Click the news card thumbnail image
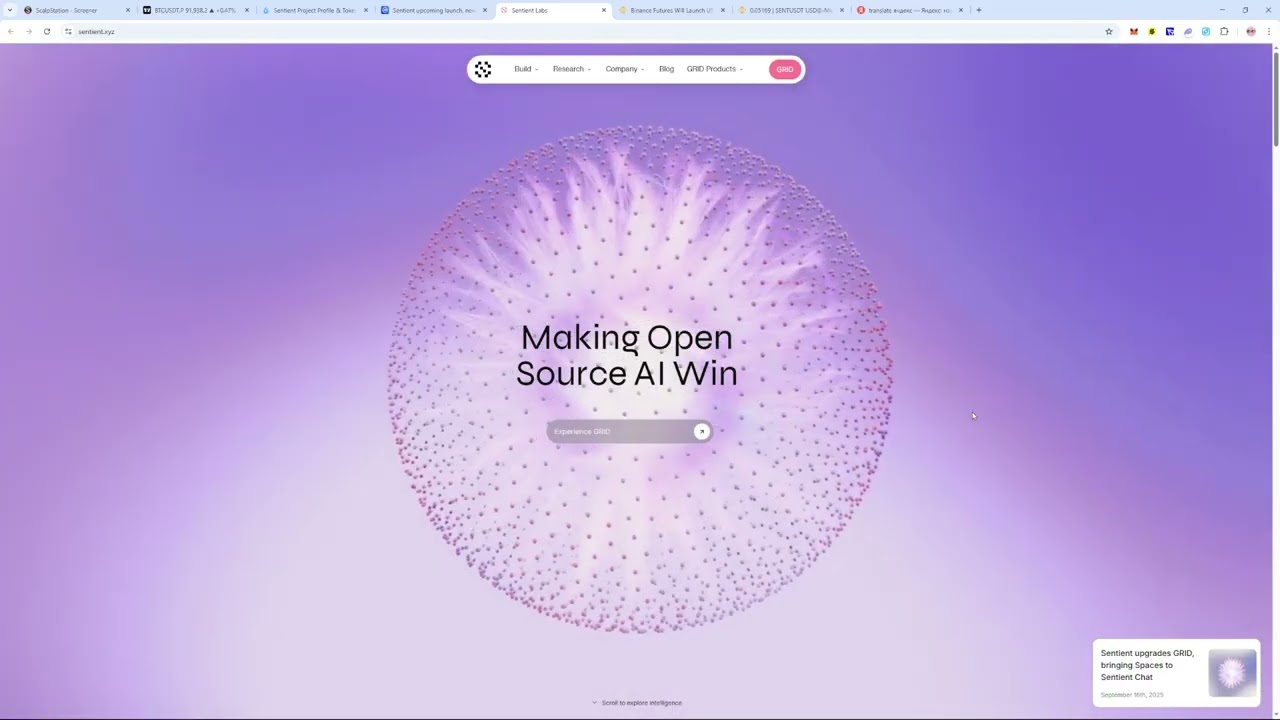This screenshot has height=720, width=1280. 1232,672
